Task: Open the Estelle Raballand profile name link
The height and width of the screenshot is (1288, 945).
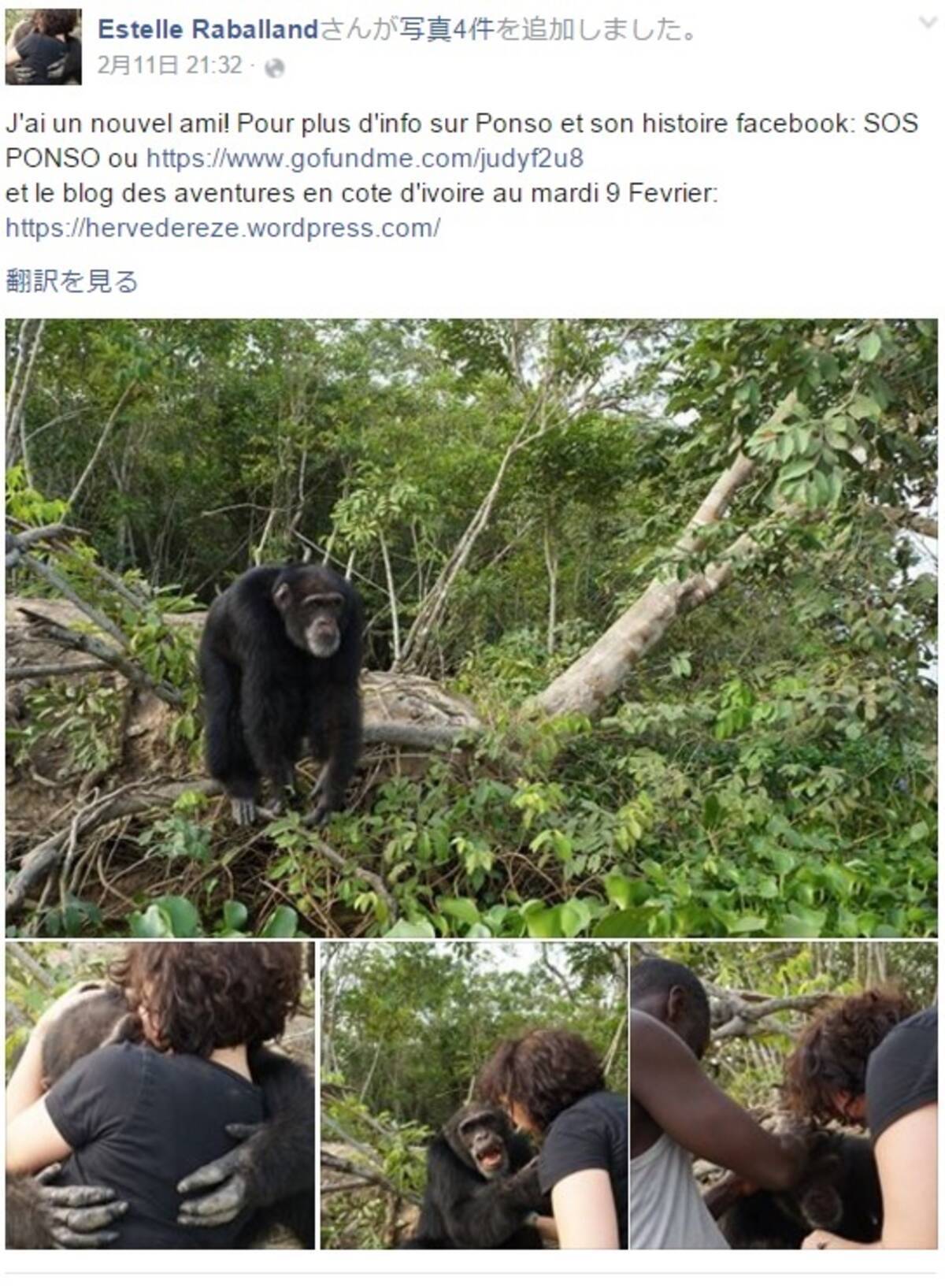Action: coord(208,30)
